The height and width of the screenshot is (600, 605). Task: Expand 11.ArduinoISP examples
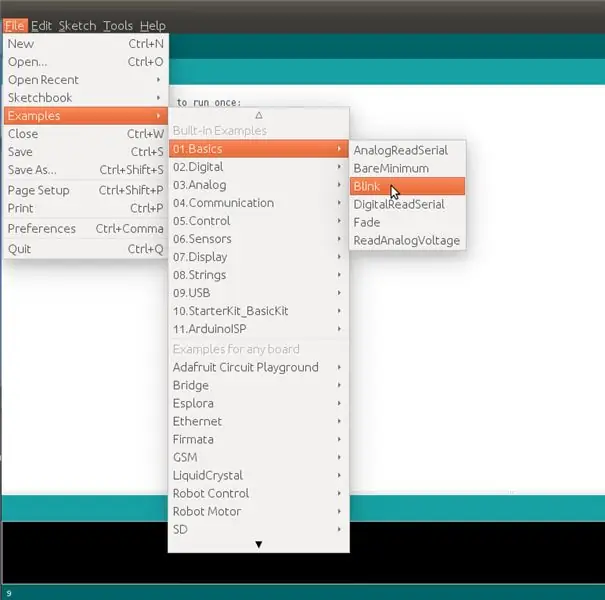pyautogui.click(x=259, y=329)
